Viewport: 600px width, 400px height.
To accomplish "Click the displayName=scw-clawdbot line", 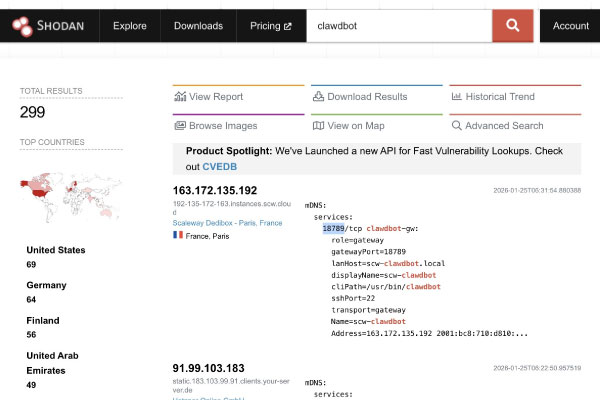I will (x=383, y=275).
